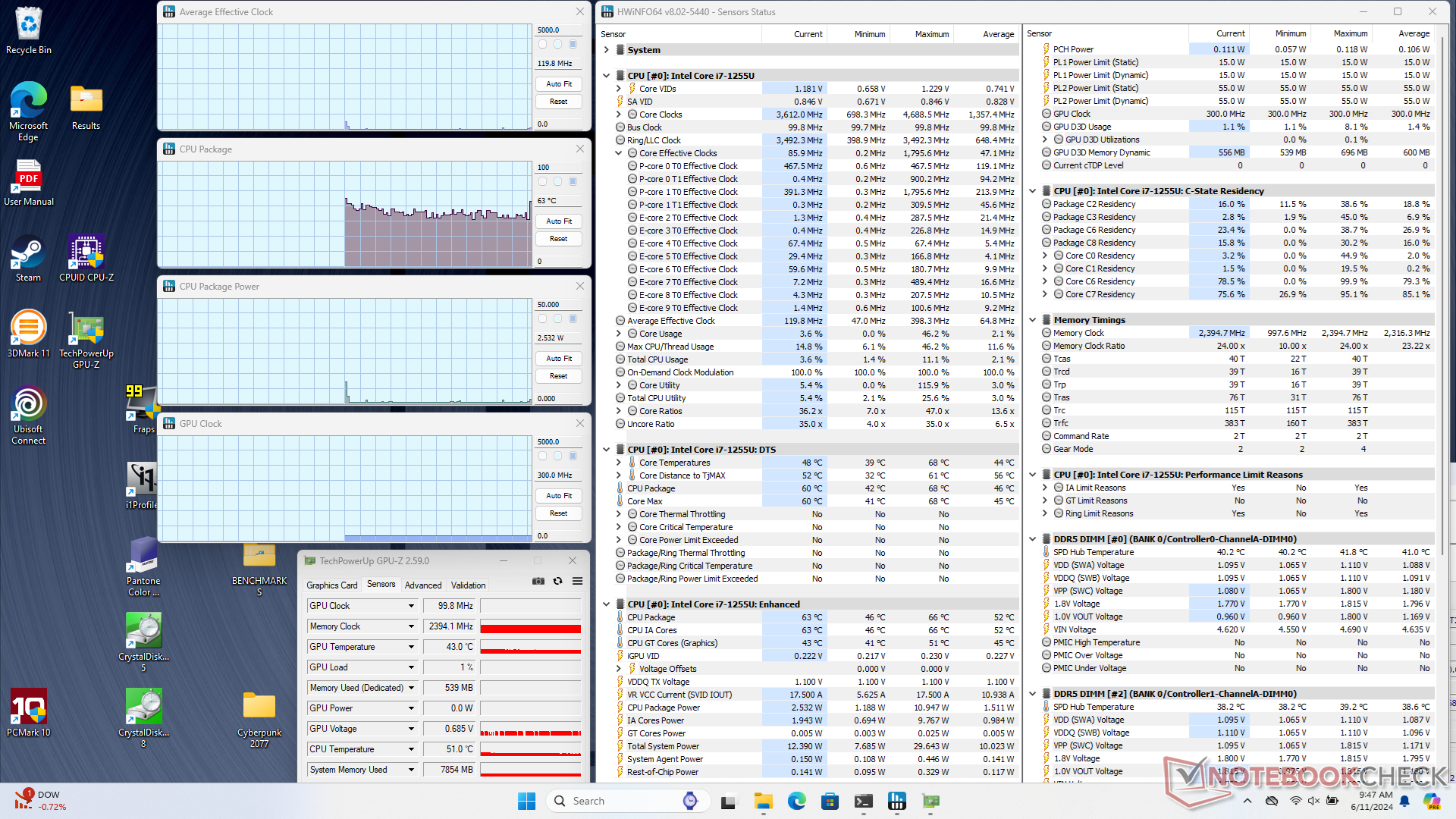Pick the dark-blue third swatch in CPU Package Power

(x=573, y=319)
